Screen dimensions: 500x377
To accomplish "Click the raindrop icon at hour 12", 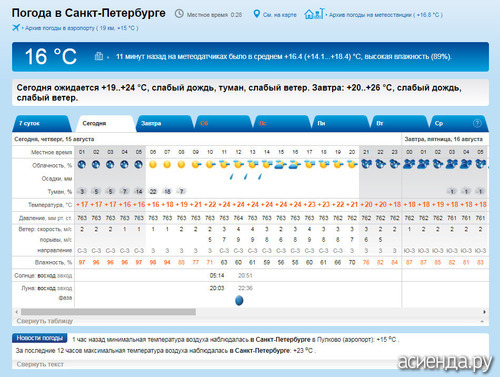I will tap(231, 177).
